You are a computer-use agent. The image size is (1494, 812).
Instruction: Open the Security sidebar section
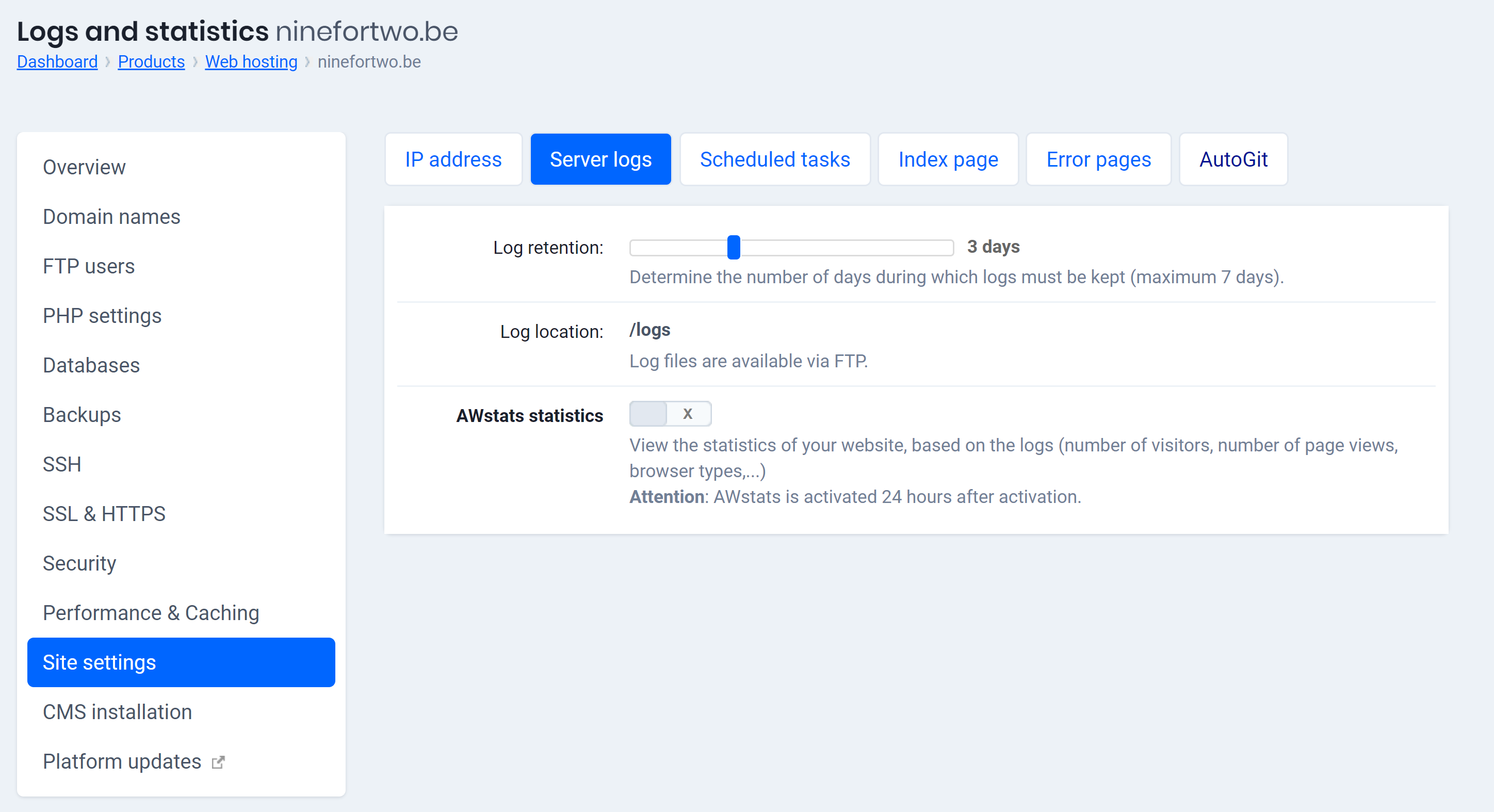coord(181,563)
